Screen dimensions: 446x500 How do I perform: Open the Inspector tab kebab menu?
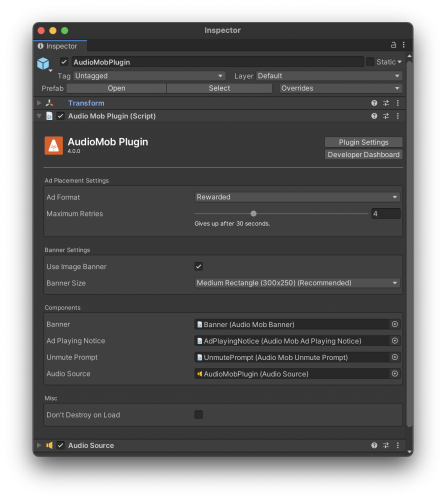pos(404,45)
